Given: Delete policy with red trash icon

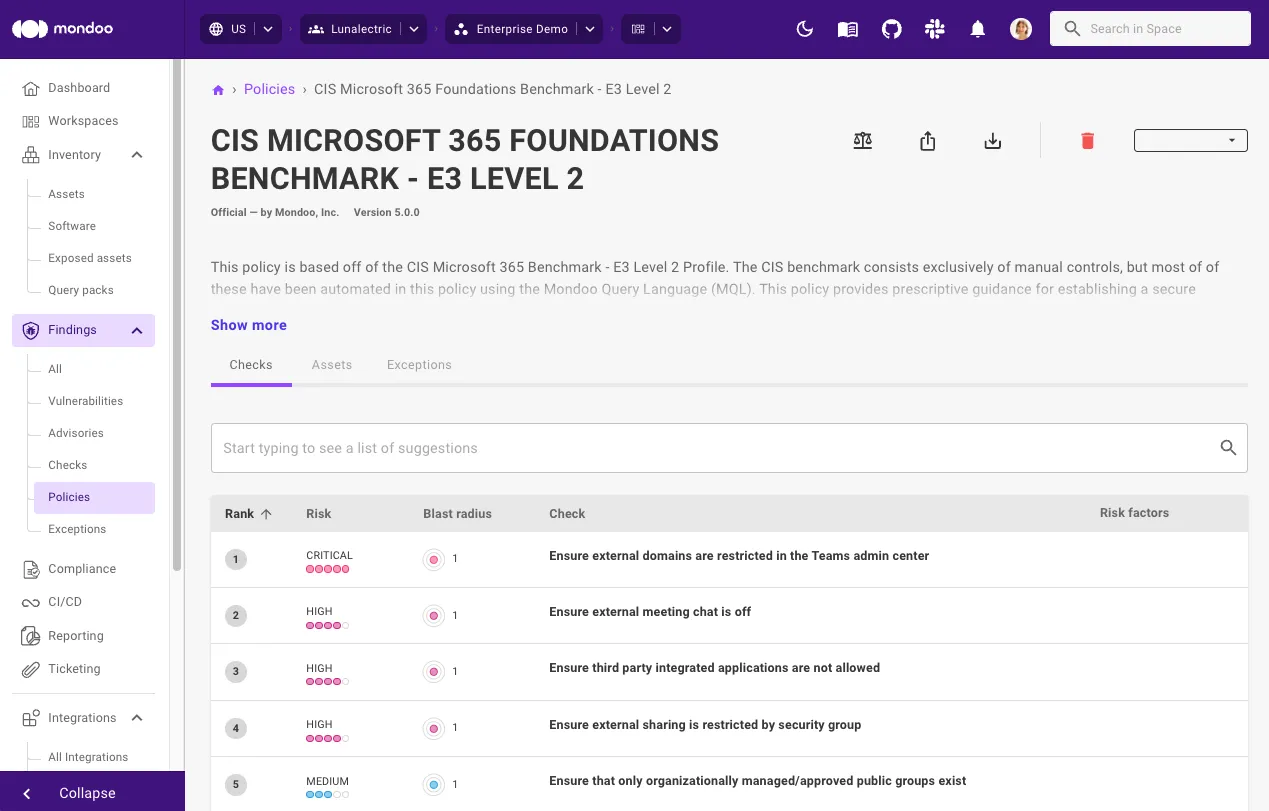Looking at the screenshot, I should 1088,141.
